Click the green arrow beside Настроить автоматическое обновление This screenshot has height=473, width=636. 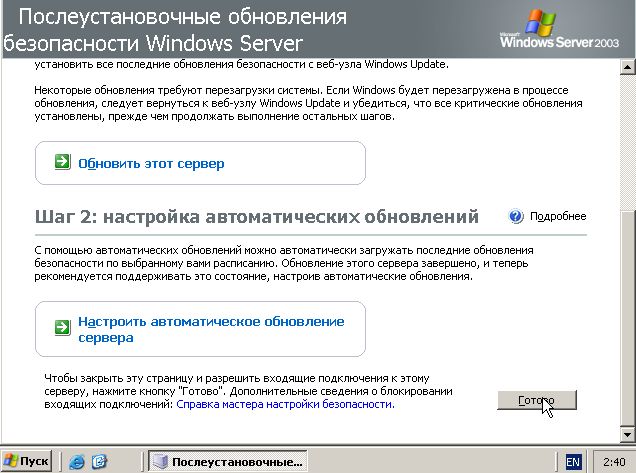(x=62, y=327)
